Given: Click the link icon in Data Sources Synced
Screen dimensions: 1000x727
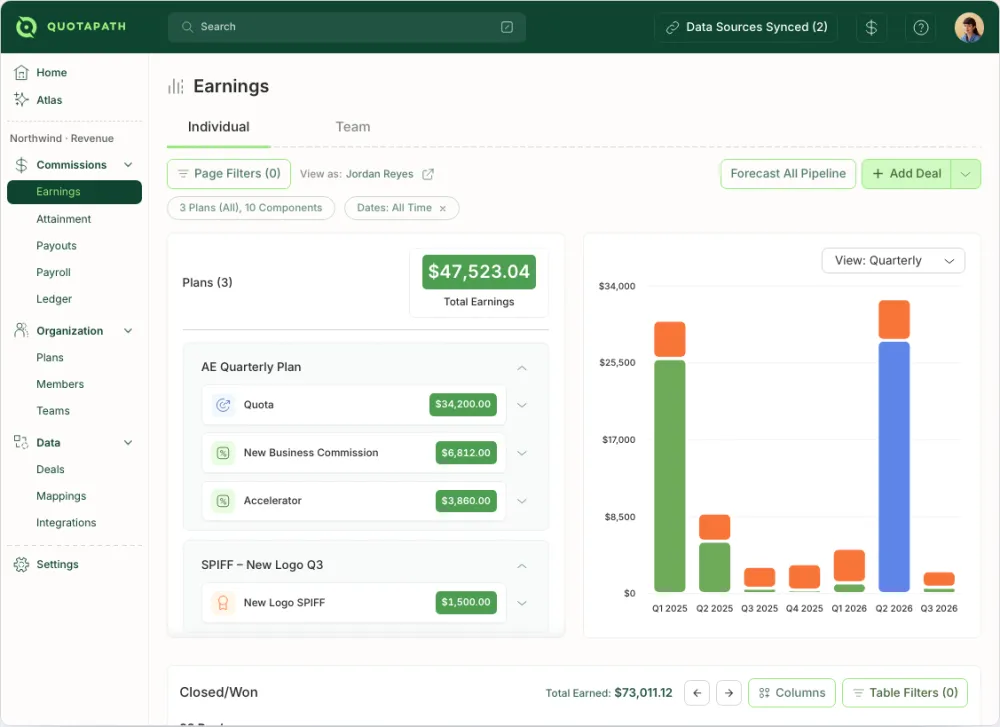Looking at the screenshot, I should tap(672, 27).
